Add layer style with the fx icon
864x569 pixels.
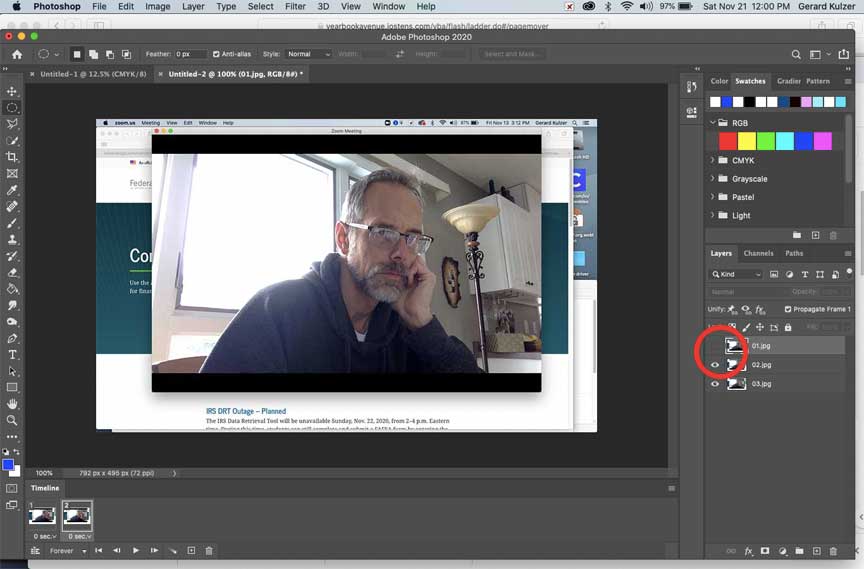748,551
